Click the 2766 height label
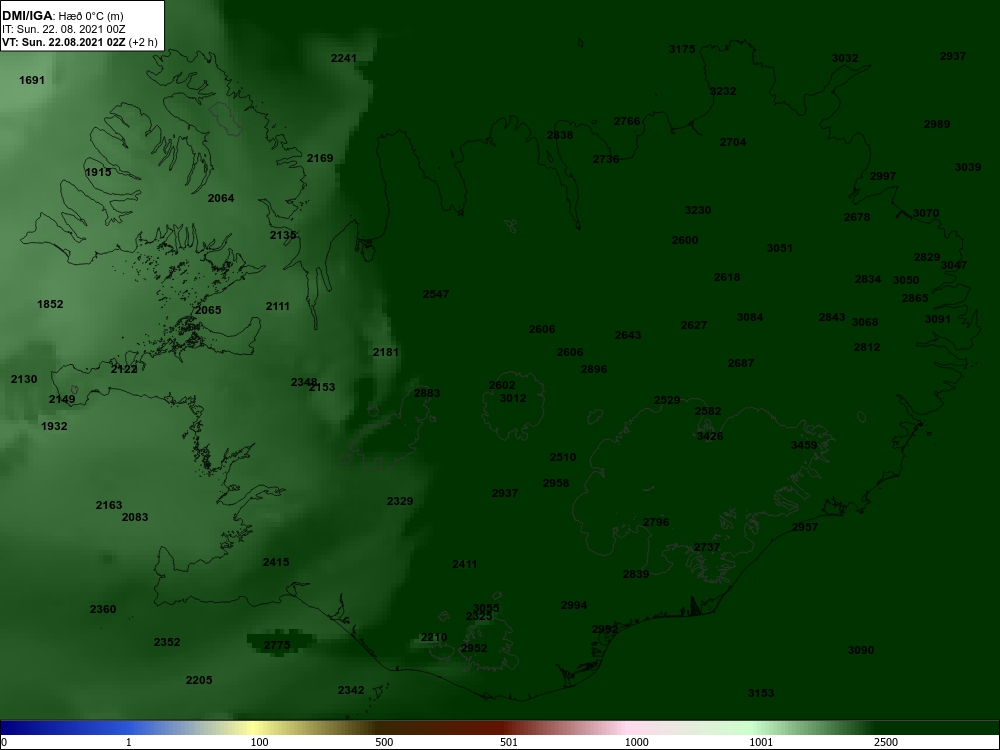 coord(627,121)
